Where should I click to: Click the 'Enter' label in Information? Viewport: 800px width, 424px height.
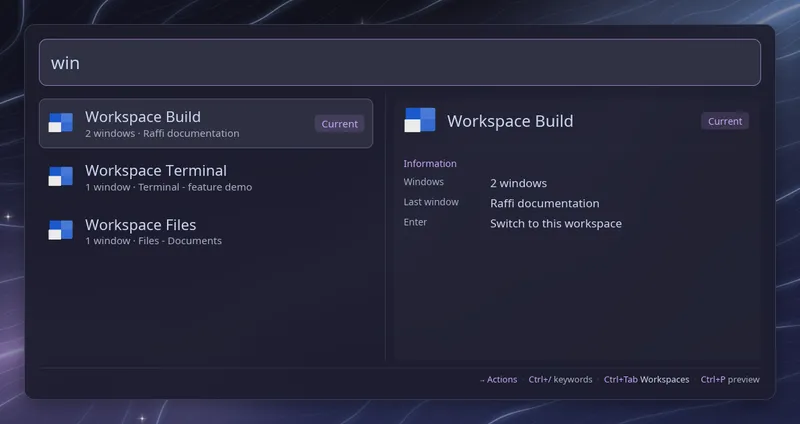tap(415, 222)
